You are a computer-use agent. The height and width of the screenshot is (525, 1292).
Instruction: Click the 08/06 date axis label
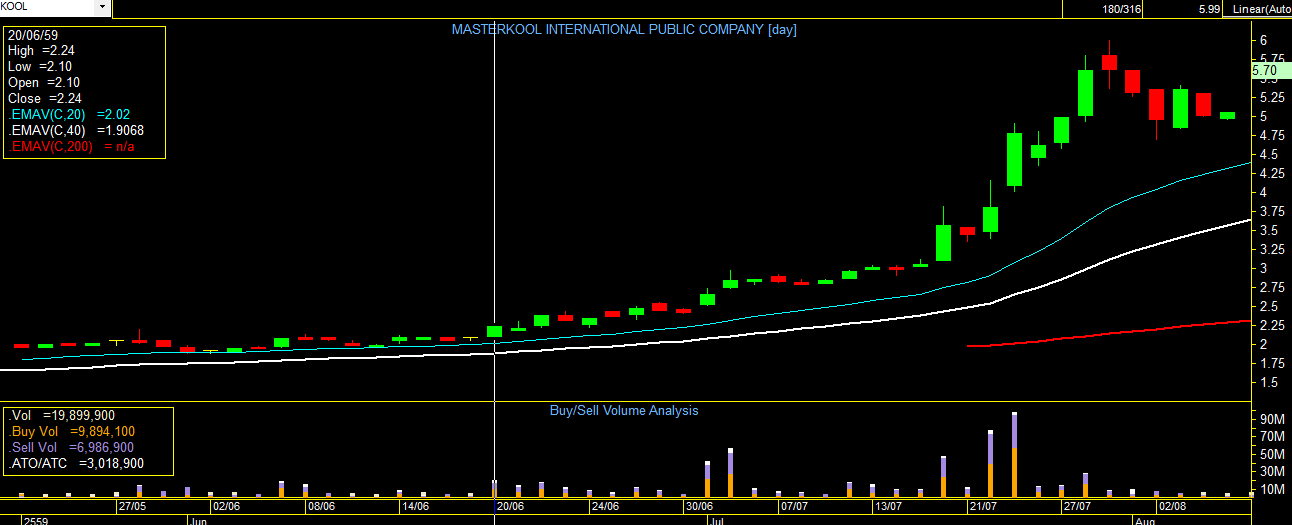tap(320, 507)
